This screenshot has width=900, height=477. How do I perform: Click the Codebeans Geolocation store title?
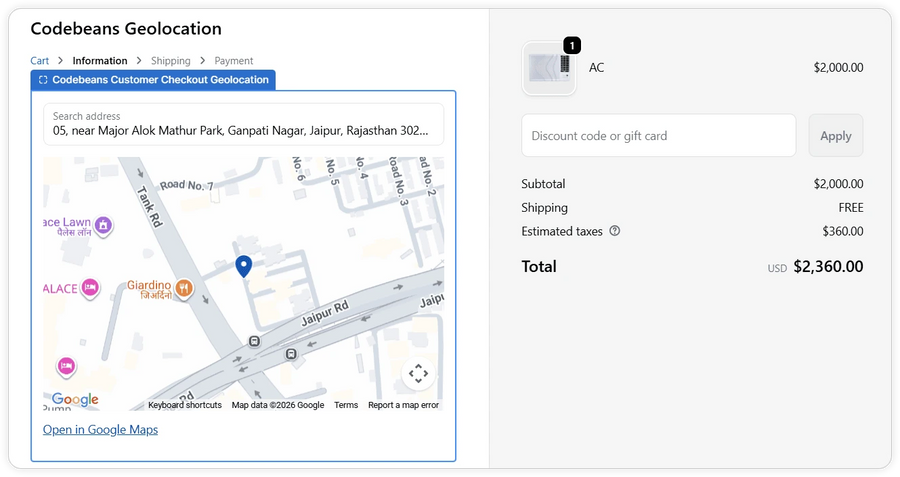(x=126, y=29)
